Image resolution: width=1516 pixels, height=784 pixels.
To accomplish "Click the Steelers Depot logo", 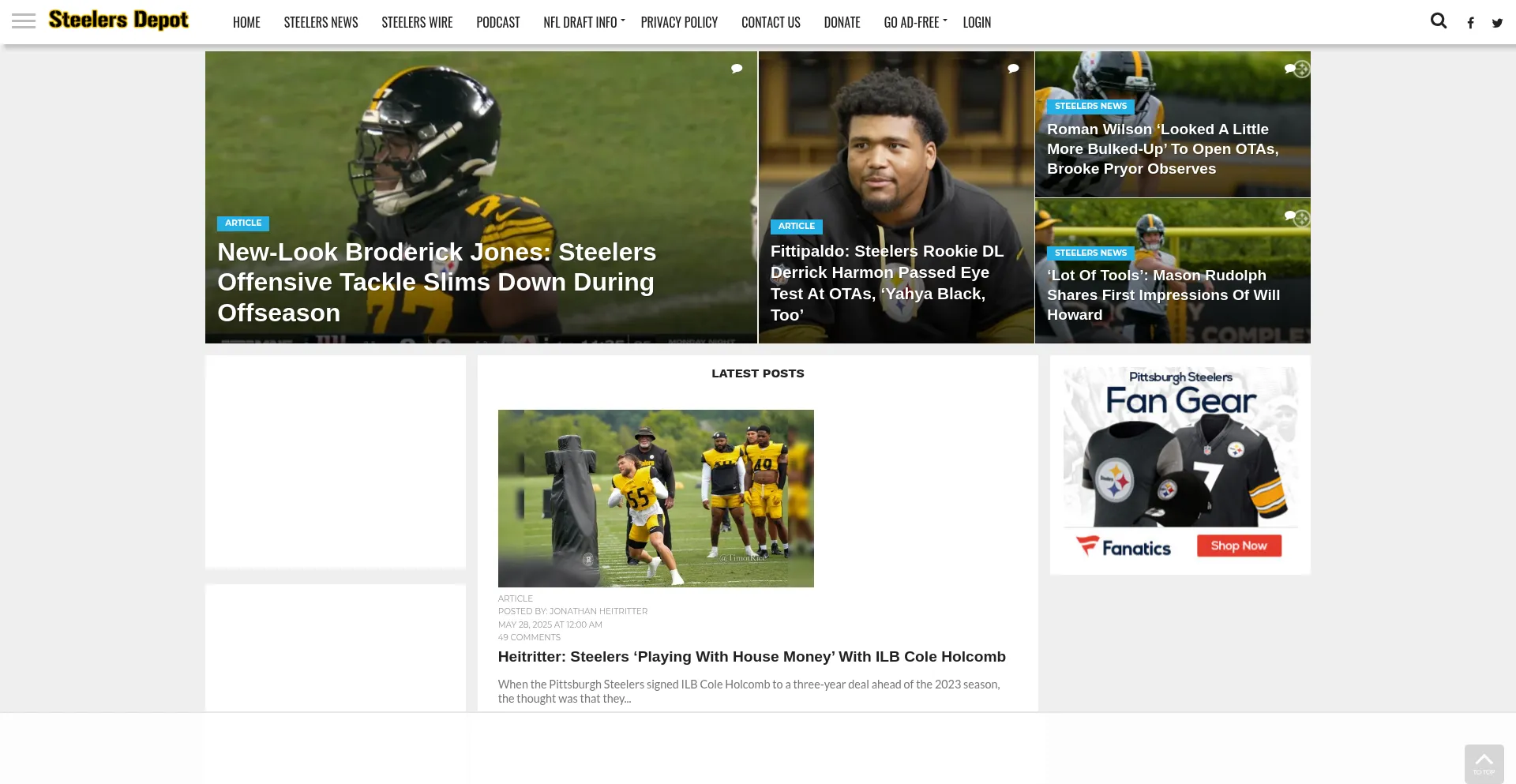I will [x=118, y=20].
